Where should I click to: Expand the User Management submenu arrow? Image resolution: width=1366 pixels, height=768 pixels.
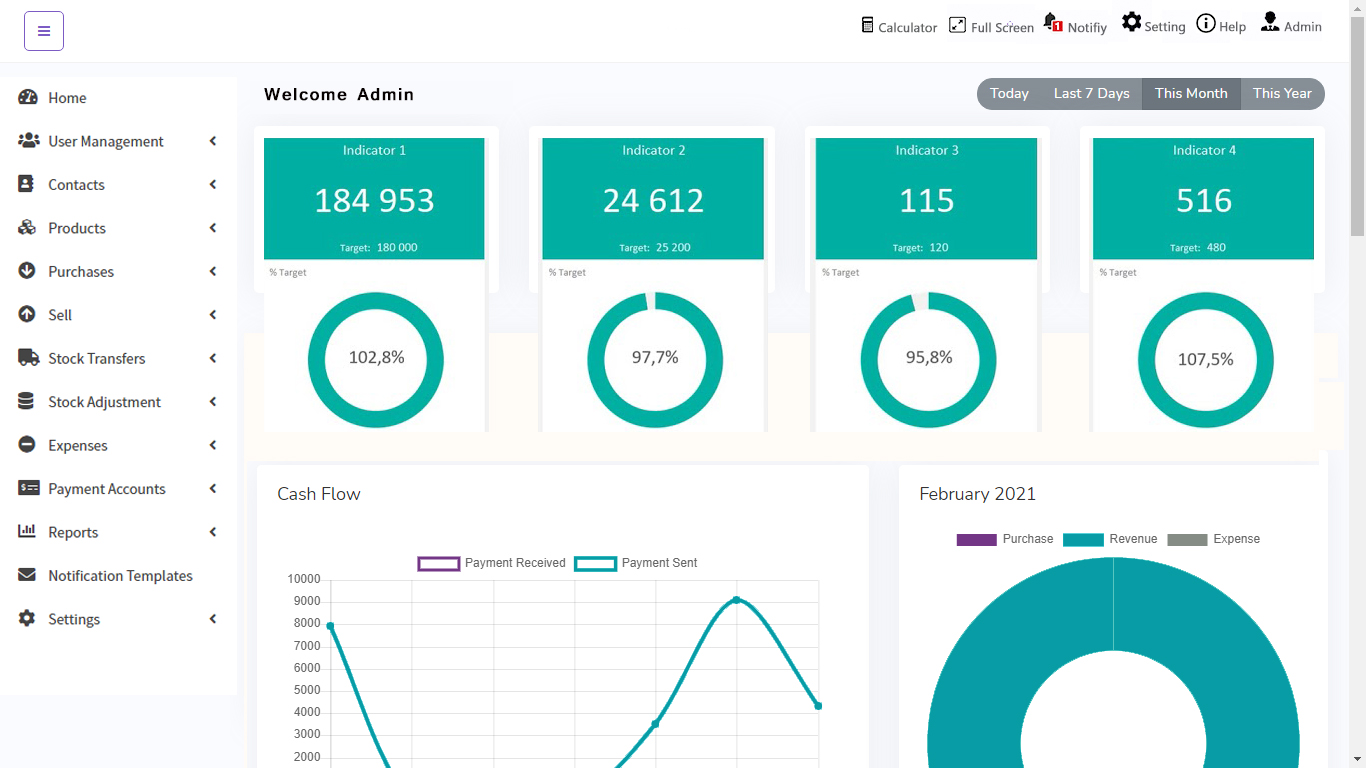[213, 141]
